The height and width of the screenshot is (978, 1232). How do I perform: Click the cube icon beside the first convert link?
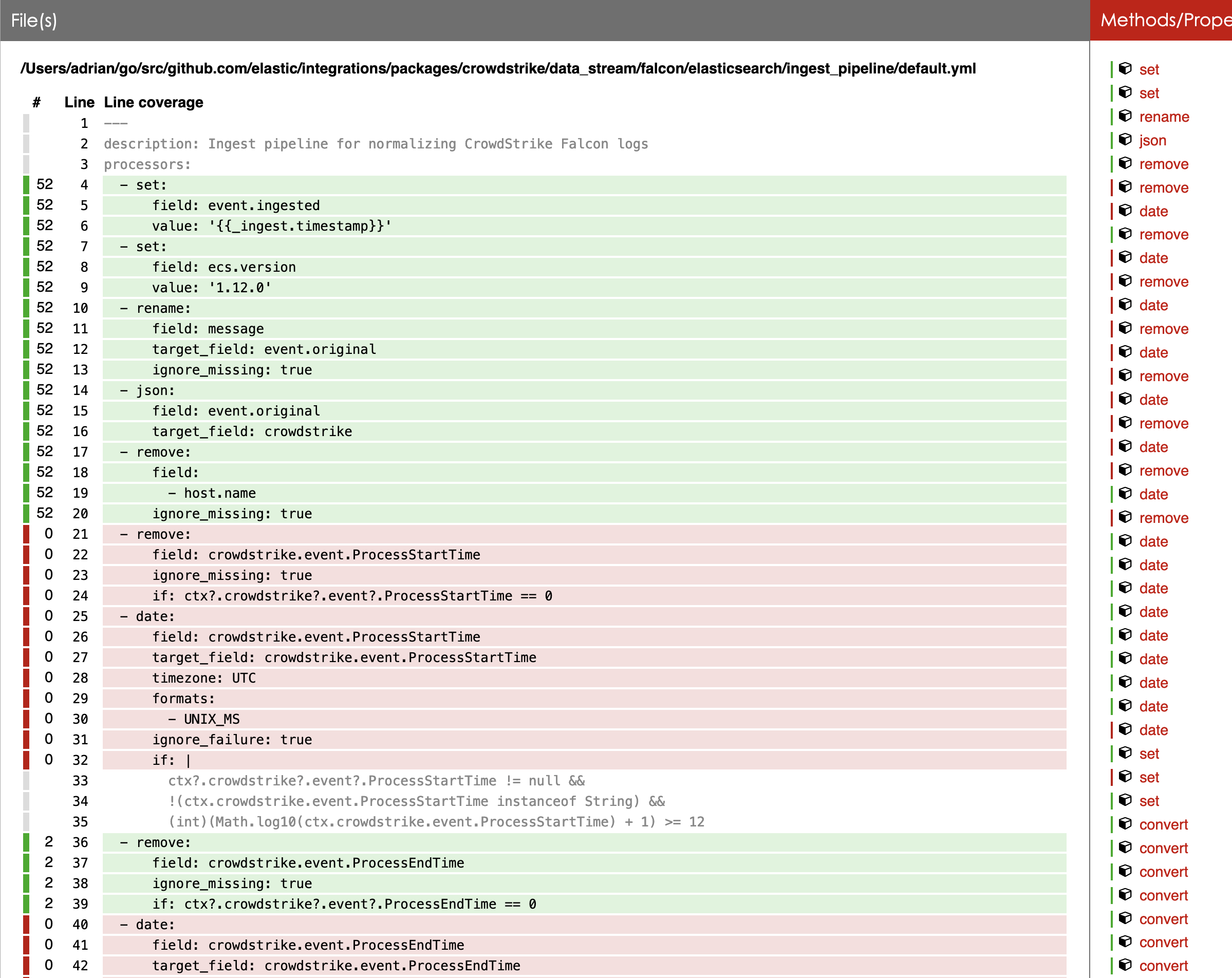(1125, 824)
